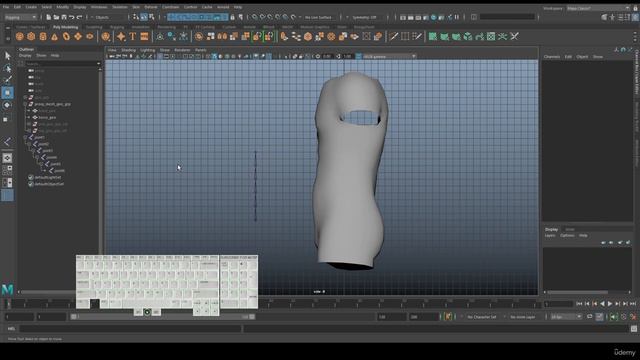
Task: Click the MEL command line input
Action: pyautogui.click(x=131, y=329)
